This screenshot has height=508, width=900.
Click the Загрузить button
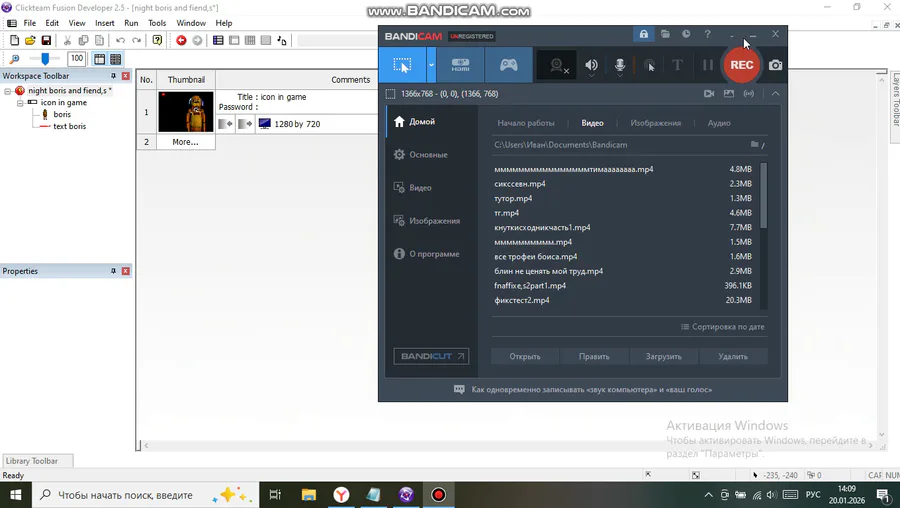(664, 356)
